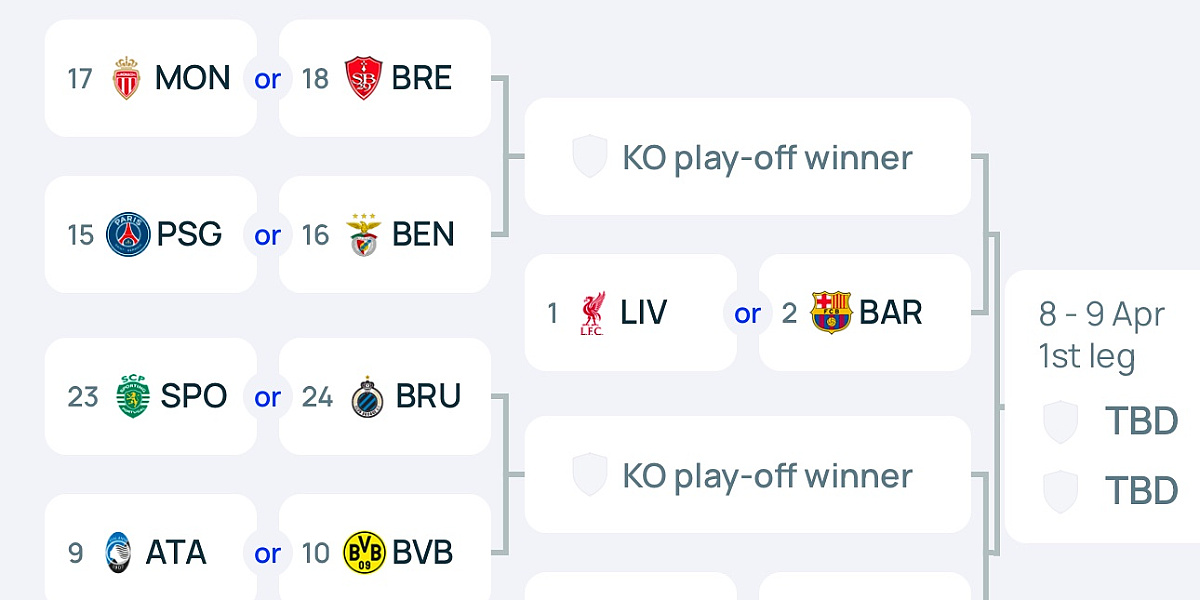Click the LIV team name
The image size is (1200, 600).
point(643,313)
